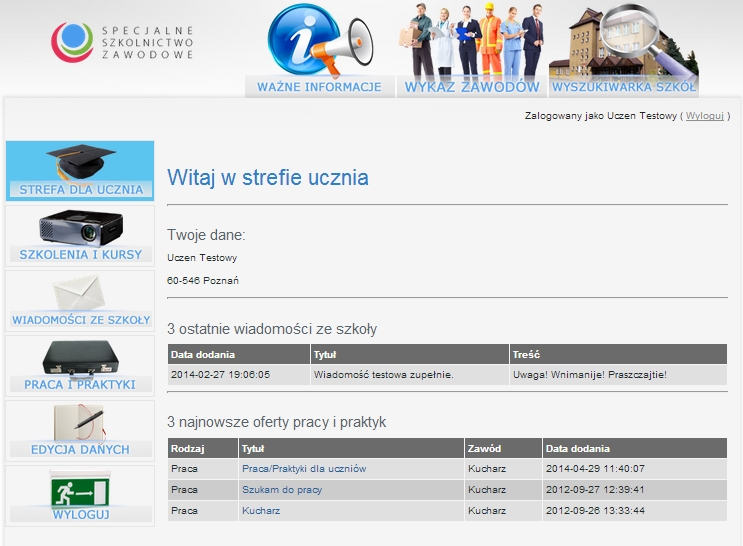This screenshot has height=546, width=743.
Task: Click the Specjalne Szkolnictwo Zawodowe logo
Action: coord(122,42)
